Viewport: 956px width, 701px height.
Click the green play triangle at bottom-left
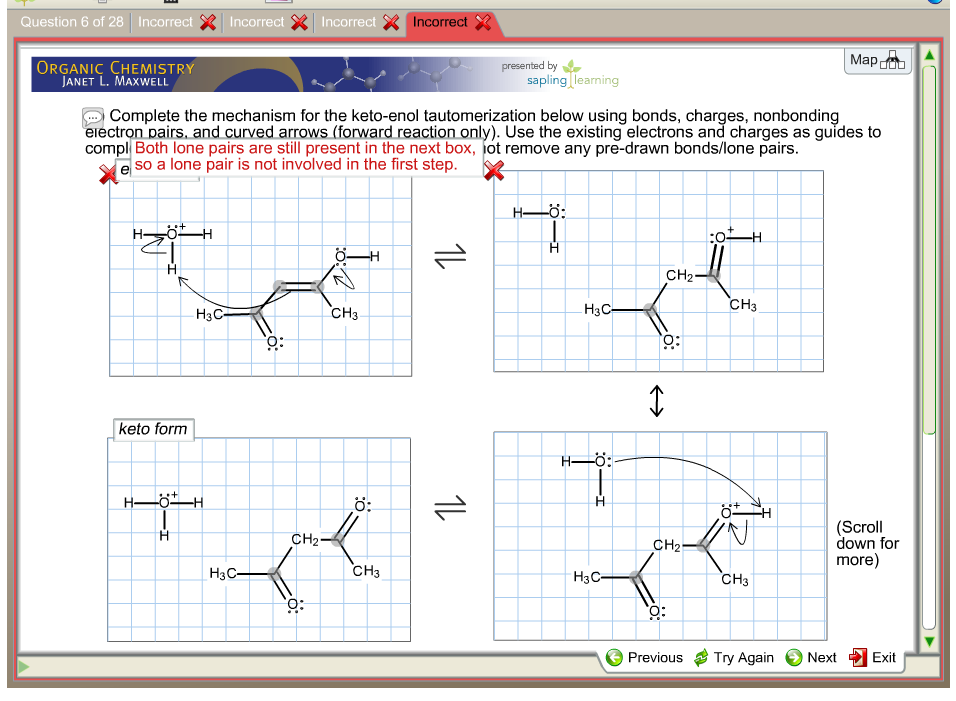pos(24,665)
